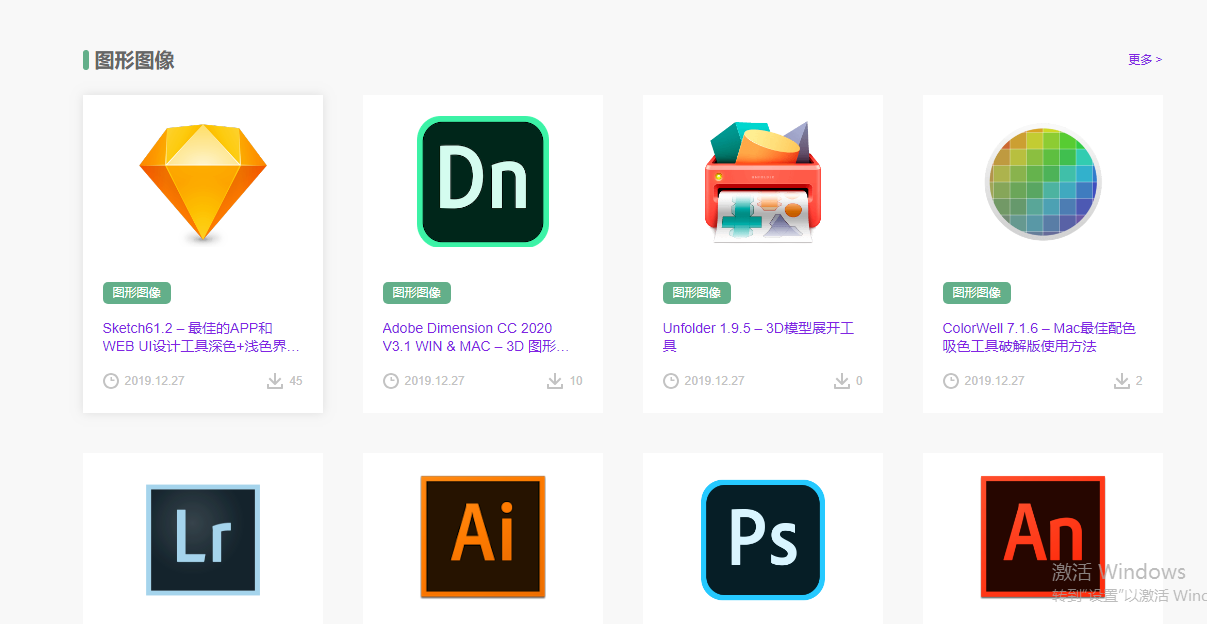Click the download arrow on the Sketch card
The height and width of the screenshot is (624, 1207).
coord(274,380)
